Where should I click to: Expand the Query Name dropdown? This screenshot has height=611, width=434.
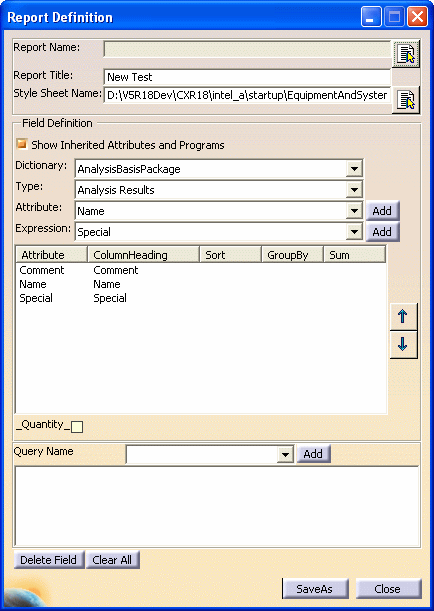coord(286,454)
